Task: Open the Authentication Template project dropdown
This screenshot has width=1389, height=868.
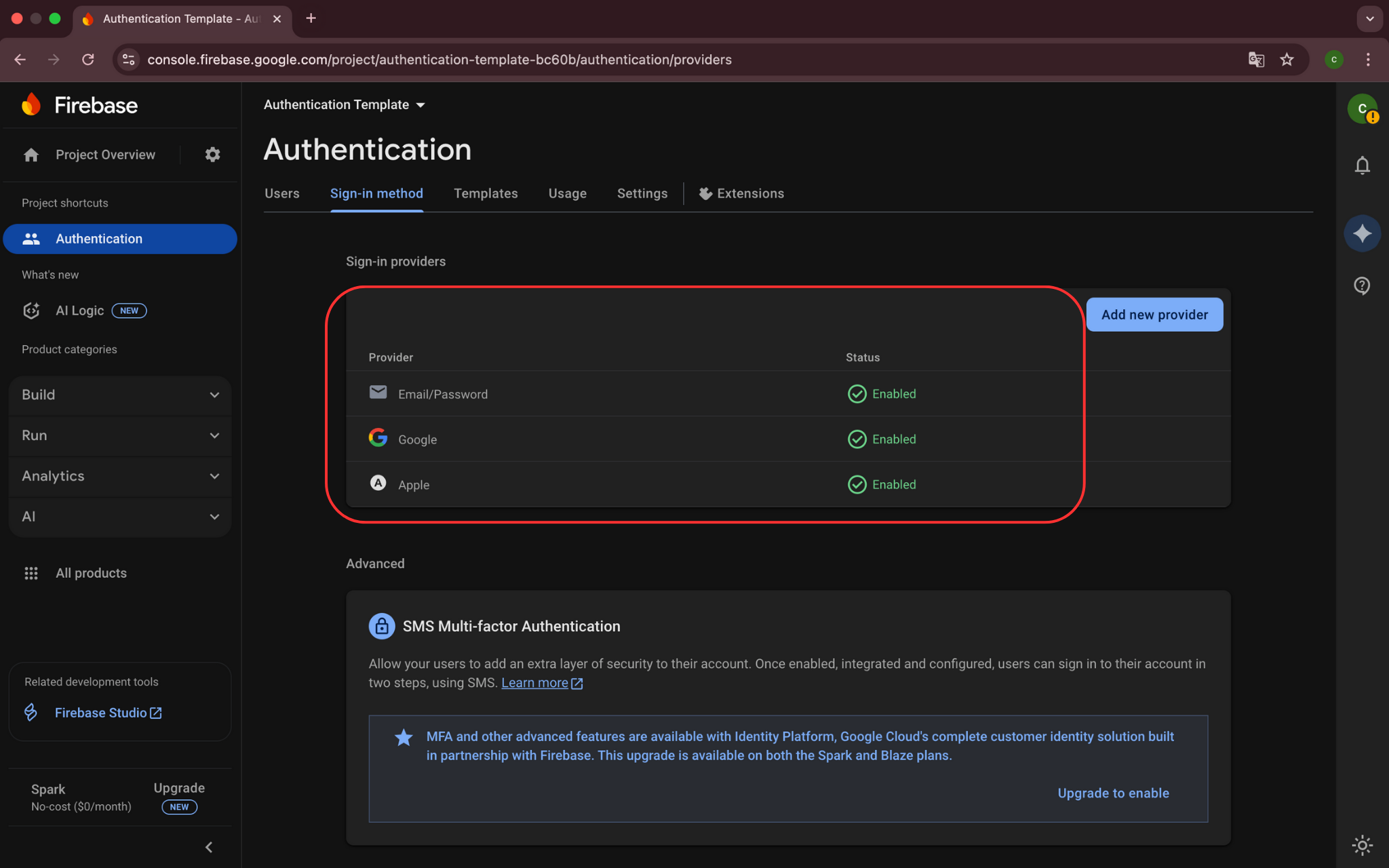Action: (x=345, y=105)
